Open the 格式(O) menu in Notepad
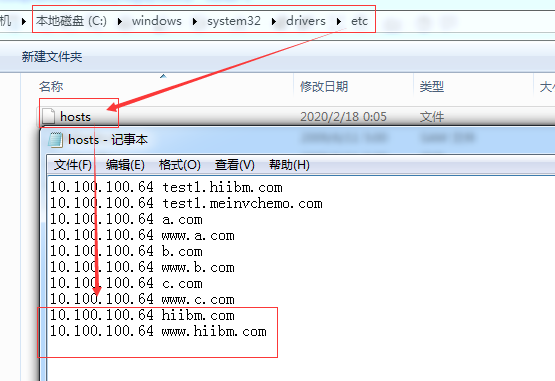 point(179,165)
